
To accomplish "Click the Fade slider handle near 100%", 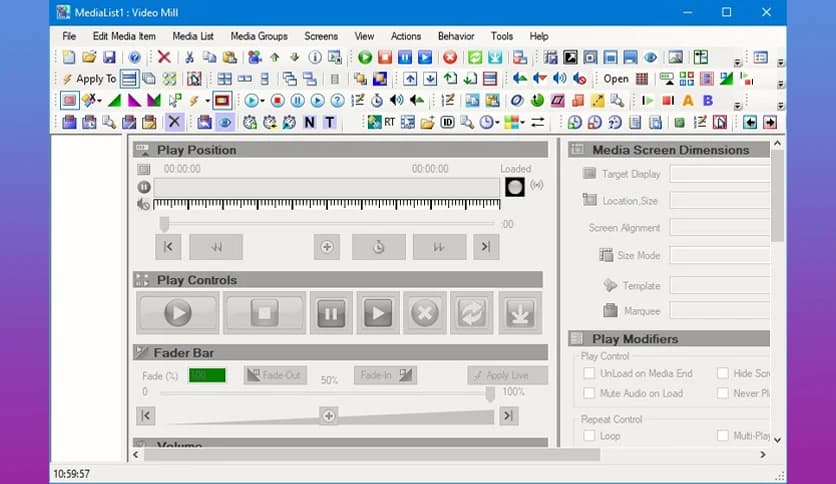I will [490, 394].
